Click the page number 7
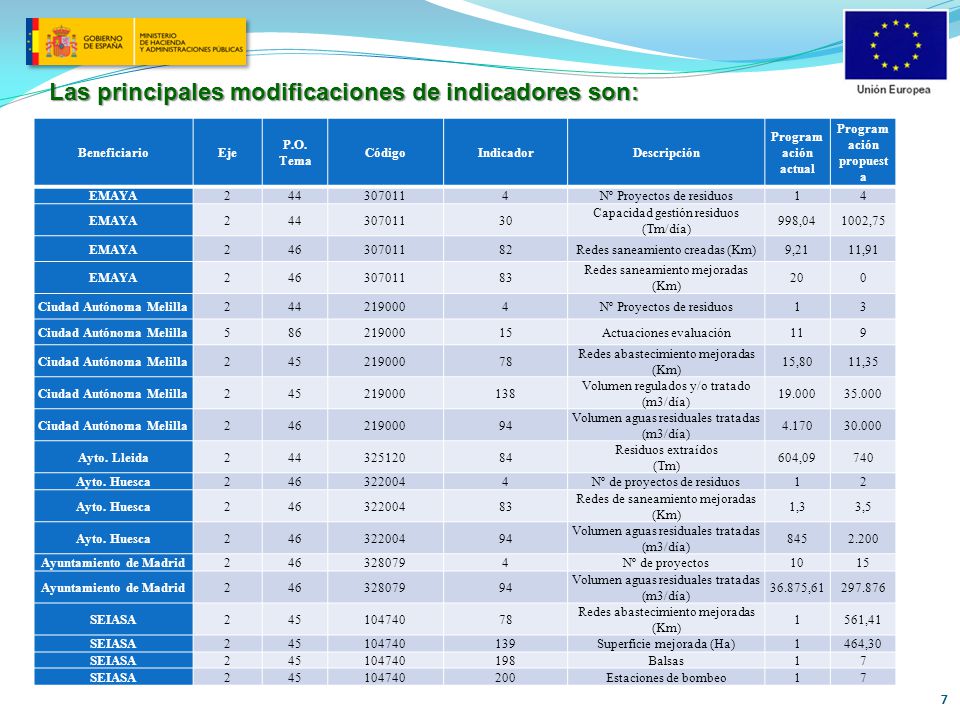Image resolution: width=960 pixels, height=720 pixels. pos(943,699)
